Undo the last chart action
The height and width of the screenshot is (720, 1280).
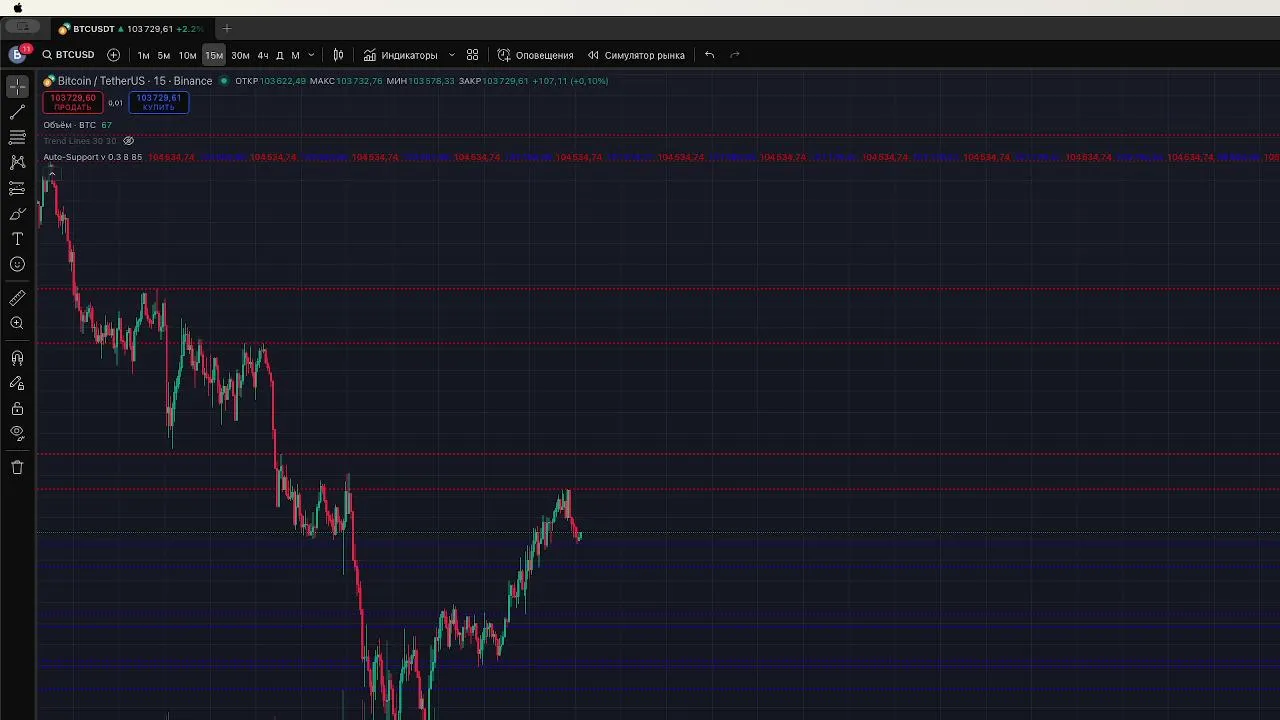709,55
